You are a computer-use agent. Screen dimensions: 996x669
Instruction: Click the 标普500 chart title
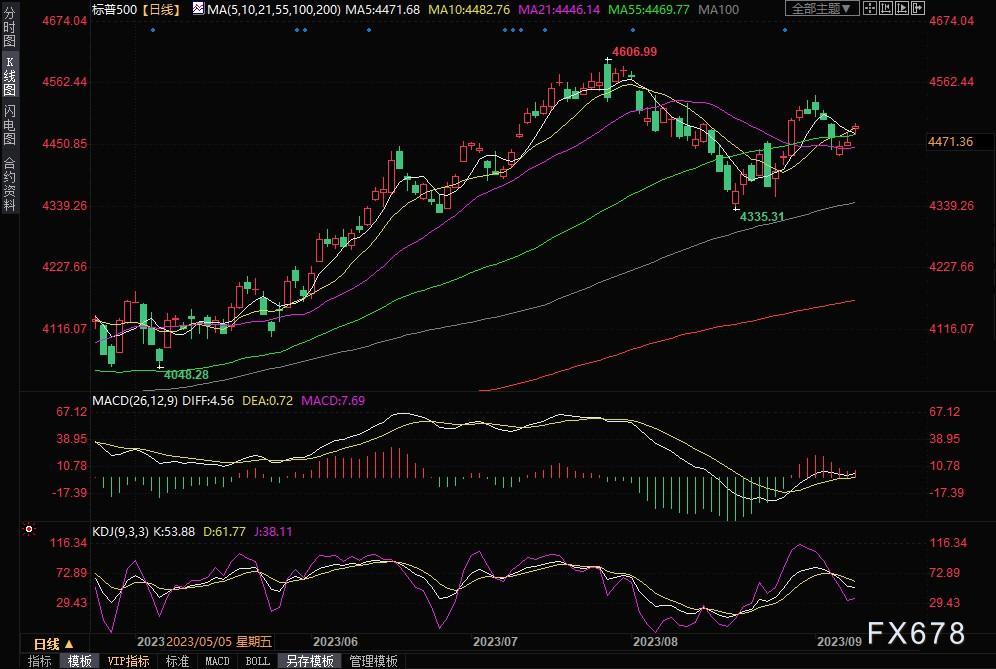(114, 10)
